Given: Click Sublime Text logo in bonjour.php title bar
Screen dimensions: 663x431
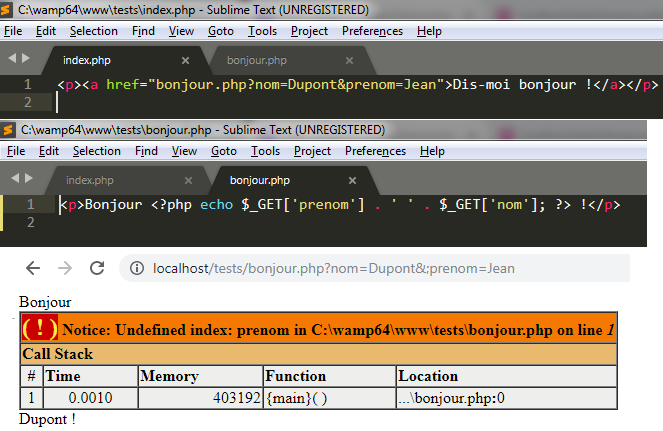Looking at the screenshot, I should click(x=8, y=130).
